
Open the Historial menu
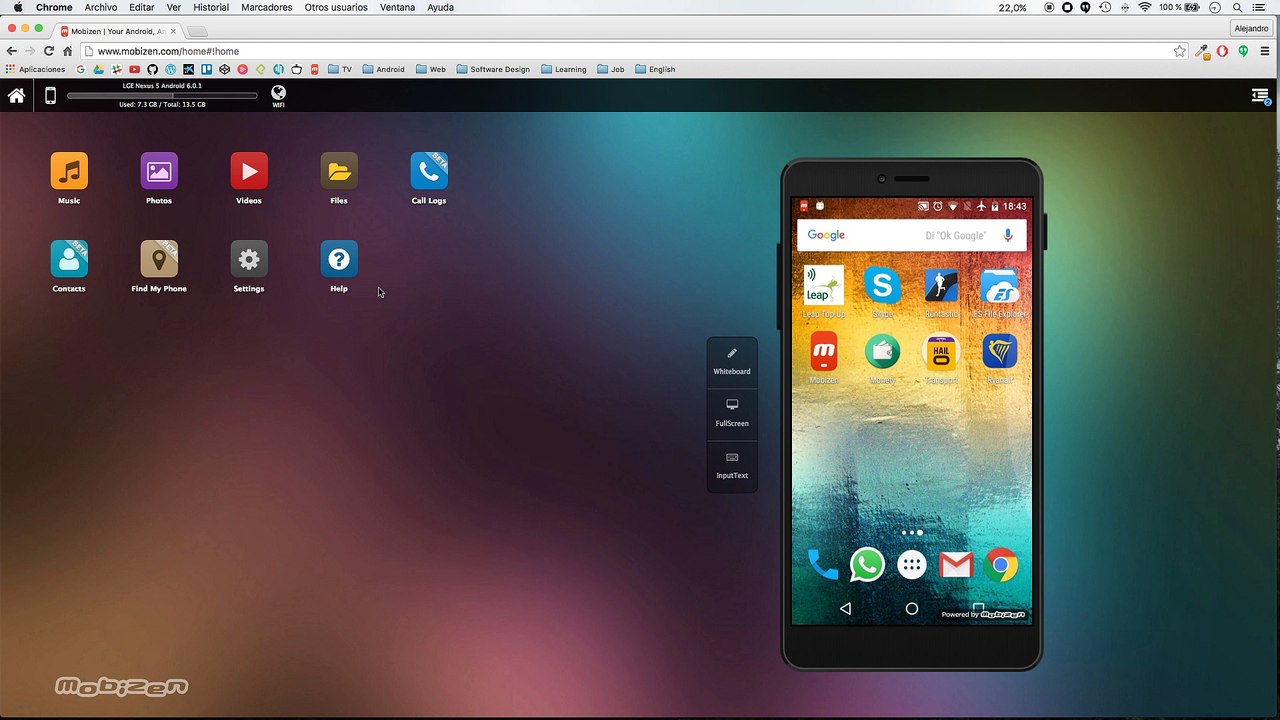[x=211, y=7]
